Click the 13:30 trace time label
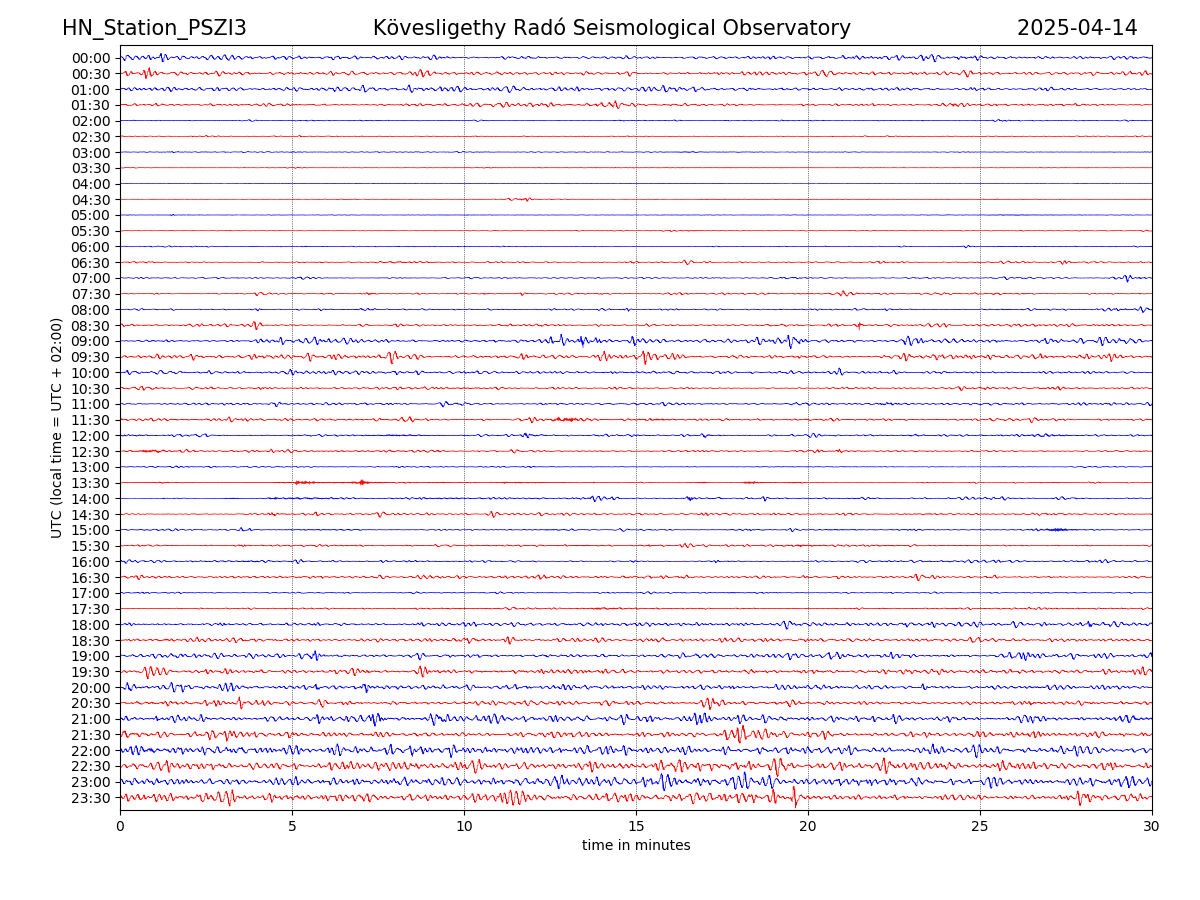Viewport: 1200px width, 900px height. click(x=91, y=483)
